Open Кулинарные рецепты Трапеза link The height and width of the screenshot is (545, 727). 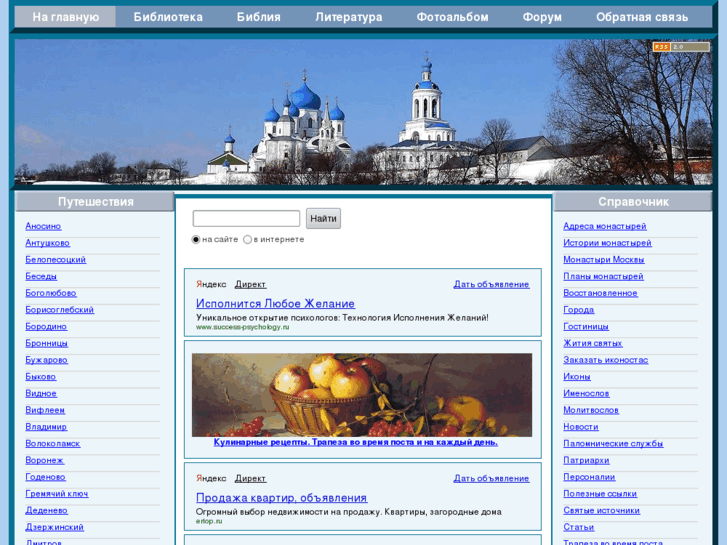click(356, 442)
